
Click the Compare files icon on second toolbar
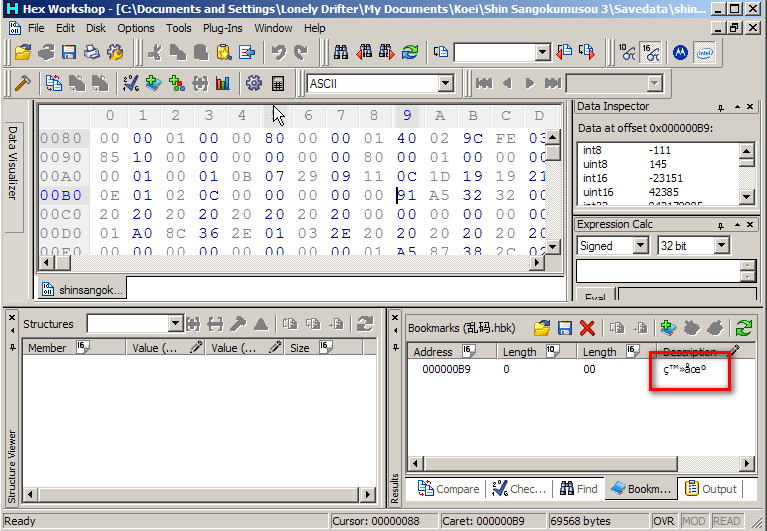53,84
